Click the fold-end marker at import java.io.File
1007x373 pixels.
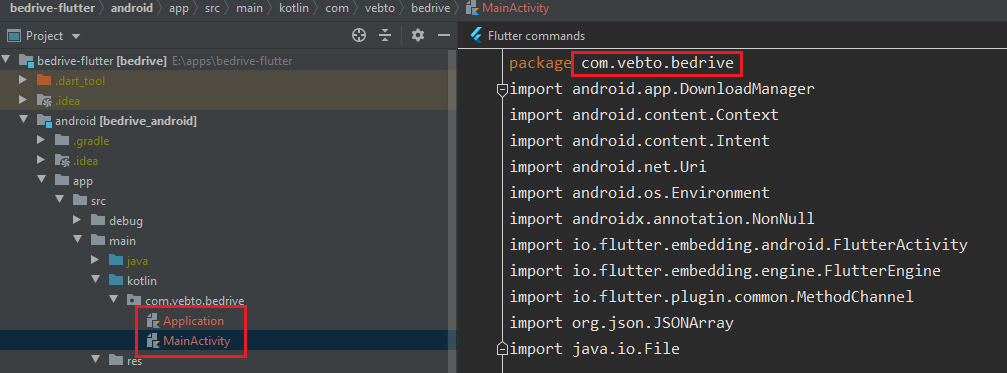pyautogui.click(x=502, y=349)
